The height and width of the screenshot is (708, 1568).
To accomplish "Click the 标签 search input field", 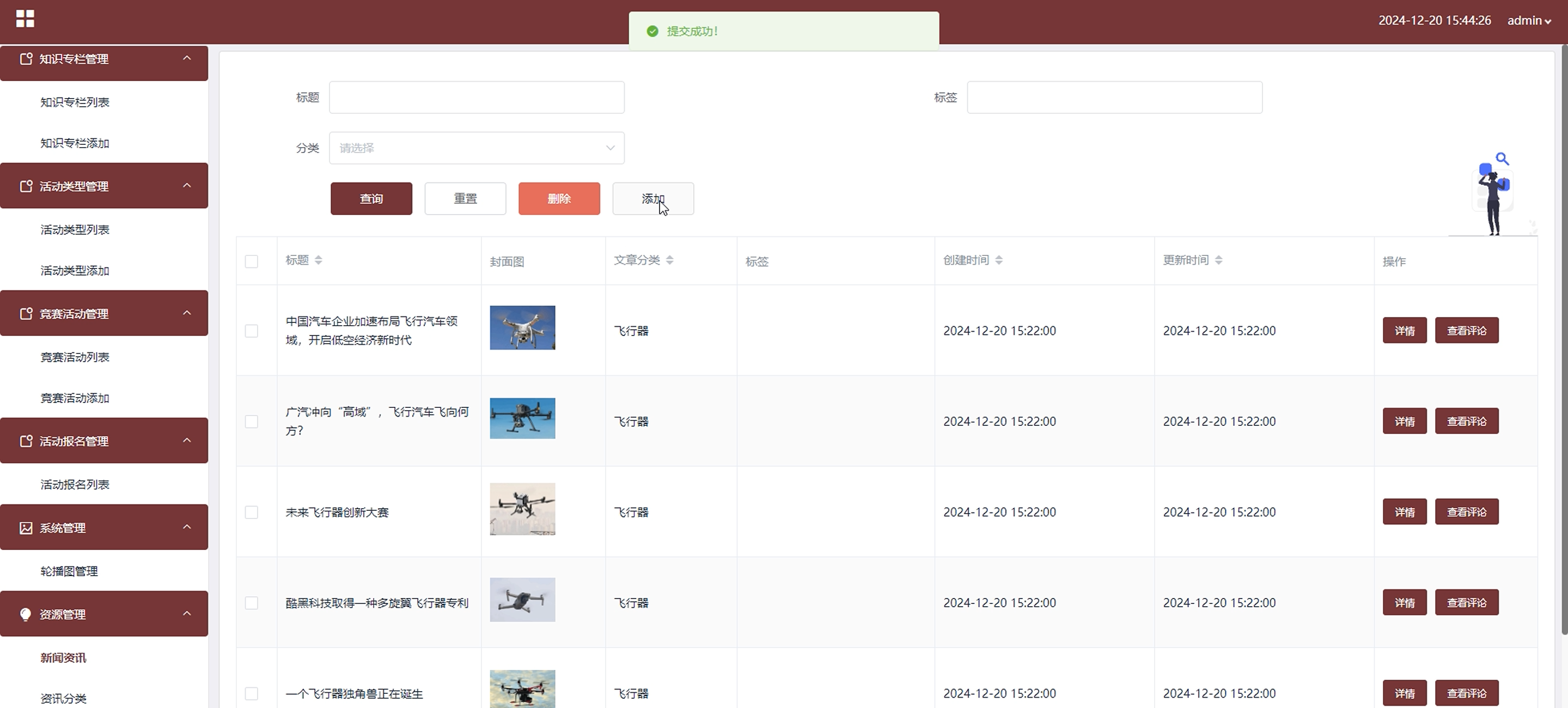I will pyautogui.click(x=1114, y=97).
